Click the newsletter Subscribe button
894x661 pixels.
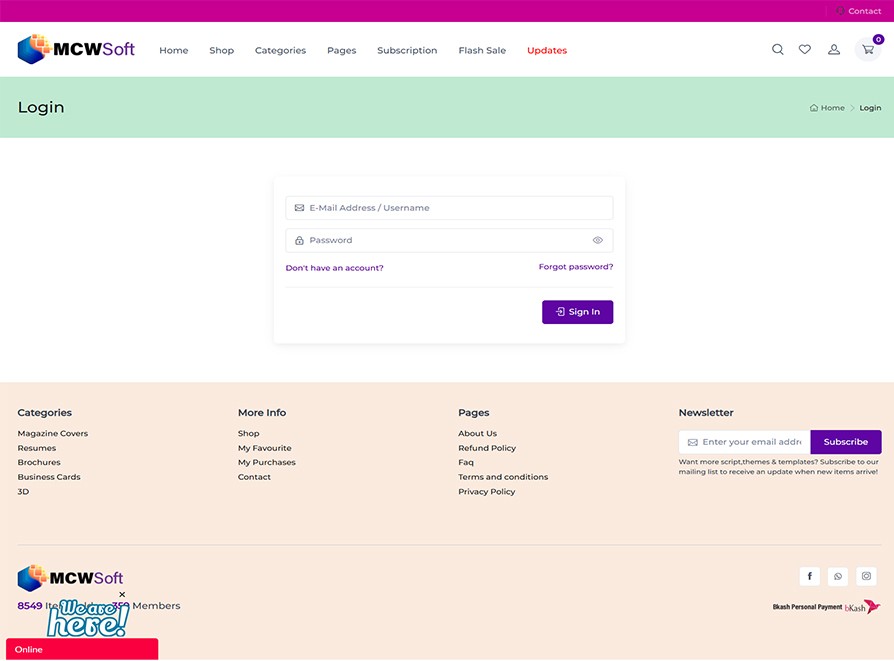pos(845,442)
